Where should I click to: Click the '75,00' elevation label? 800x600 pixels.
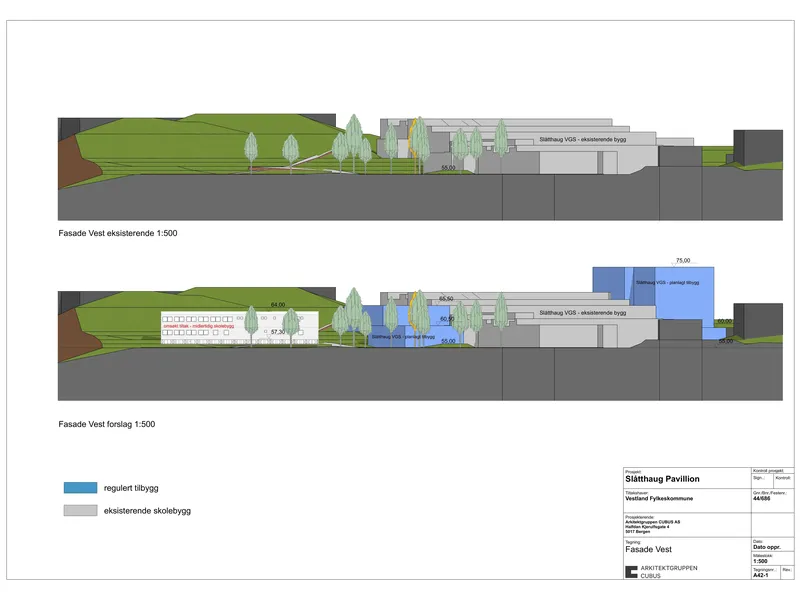coord(683,261)
